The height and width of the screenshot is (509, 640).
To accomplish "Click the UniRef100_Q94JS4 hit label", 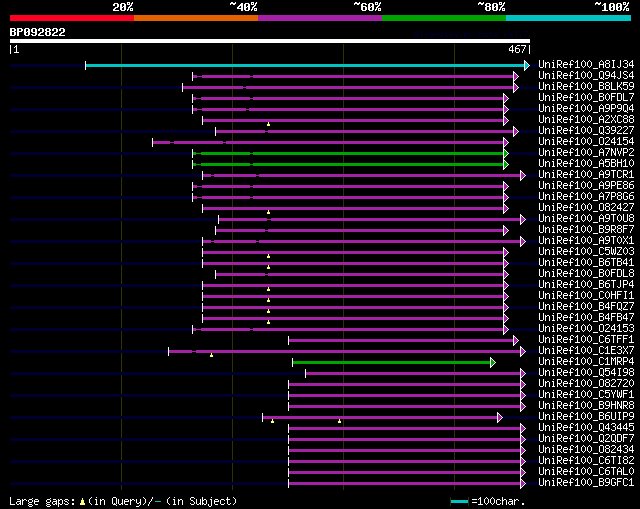I will (x=586, y=76).
